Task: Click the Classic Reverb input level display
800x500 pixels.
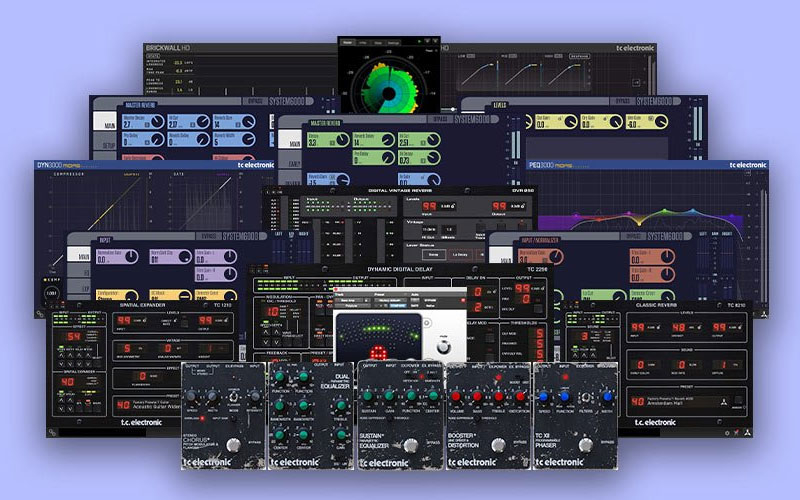Action: (636, 328)
